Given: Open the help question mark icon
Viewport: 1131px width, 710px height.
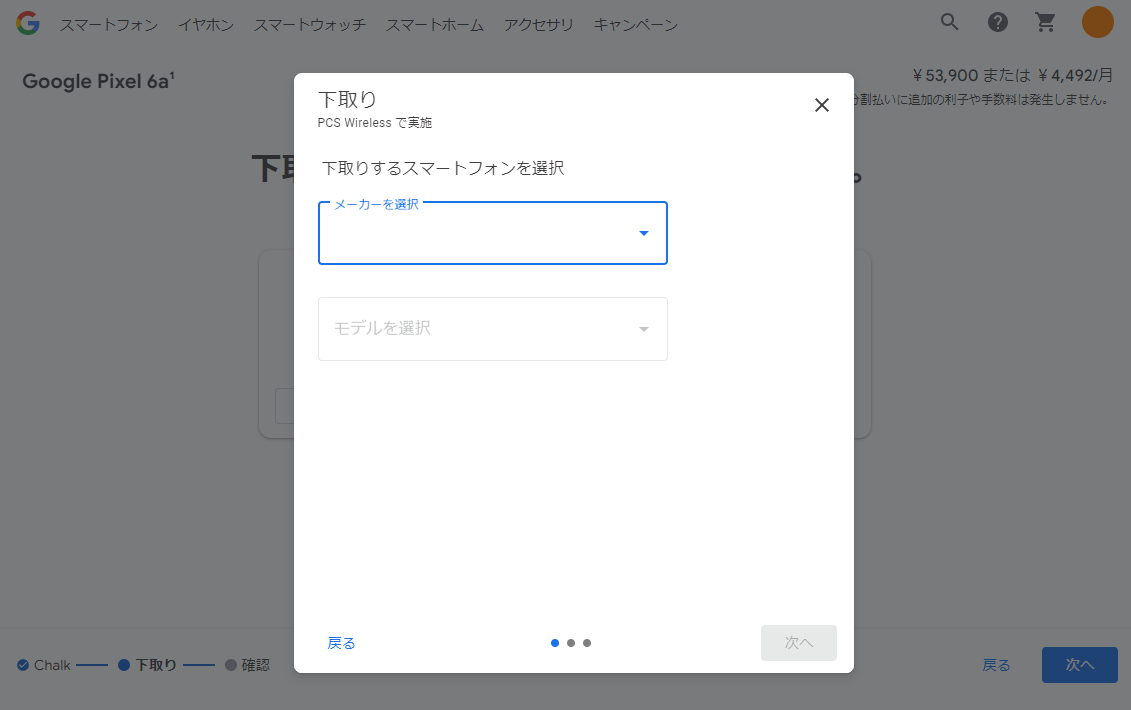Looking at the screenshot, I should [998, 22].
